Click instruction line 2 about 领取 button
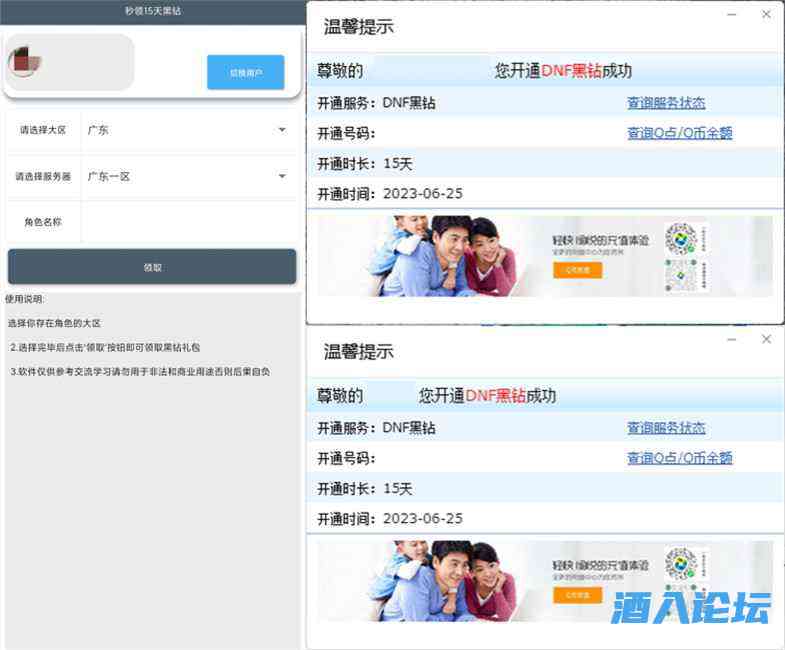The width and height of the screenshot is (785, 650). point(105,347)
